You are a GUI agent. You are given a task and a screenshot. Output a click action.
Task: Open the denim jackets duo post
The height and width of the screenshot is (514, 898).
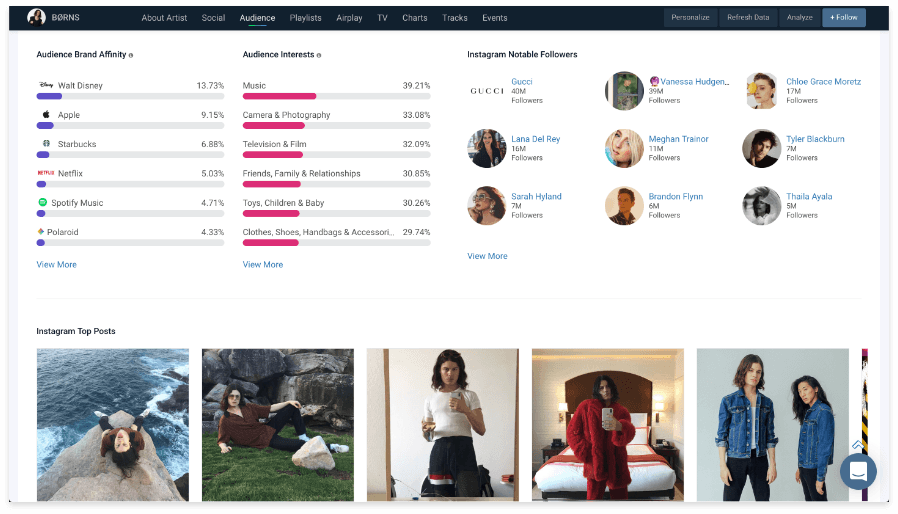coord(773,425)
